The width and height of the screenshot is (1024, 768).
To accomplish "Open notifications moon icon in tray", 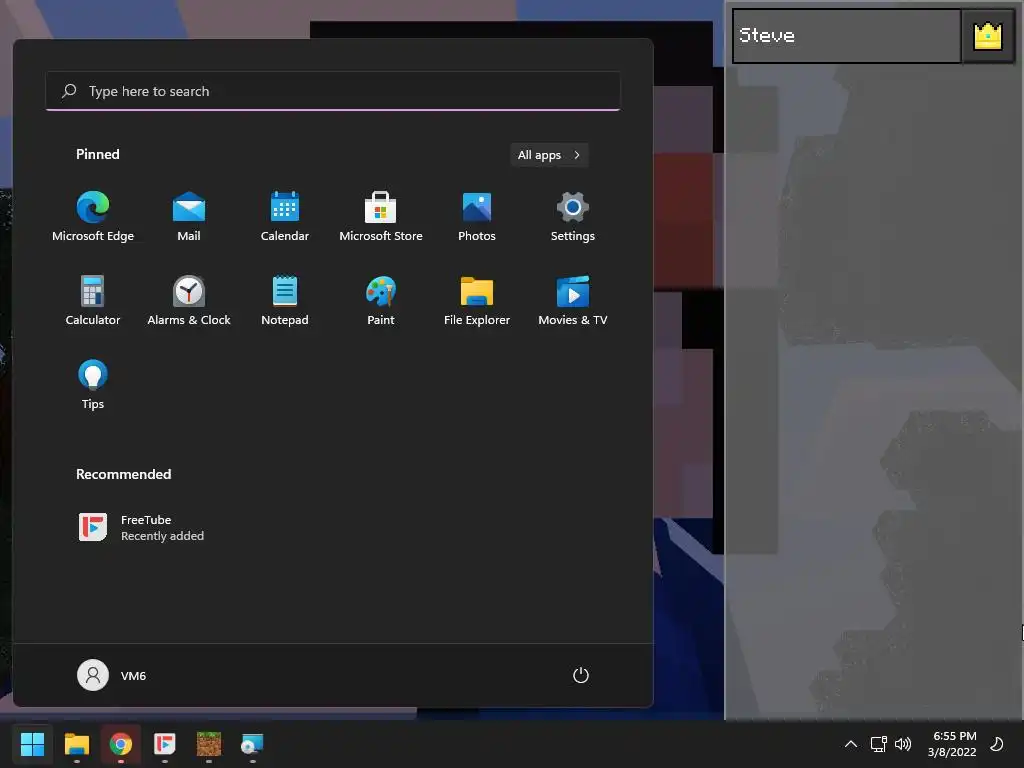I will (997, 744).
